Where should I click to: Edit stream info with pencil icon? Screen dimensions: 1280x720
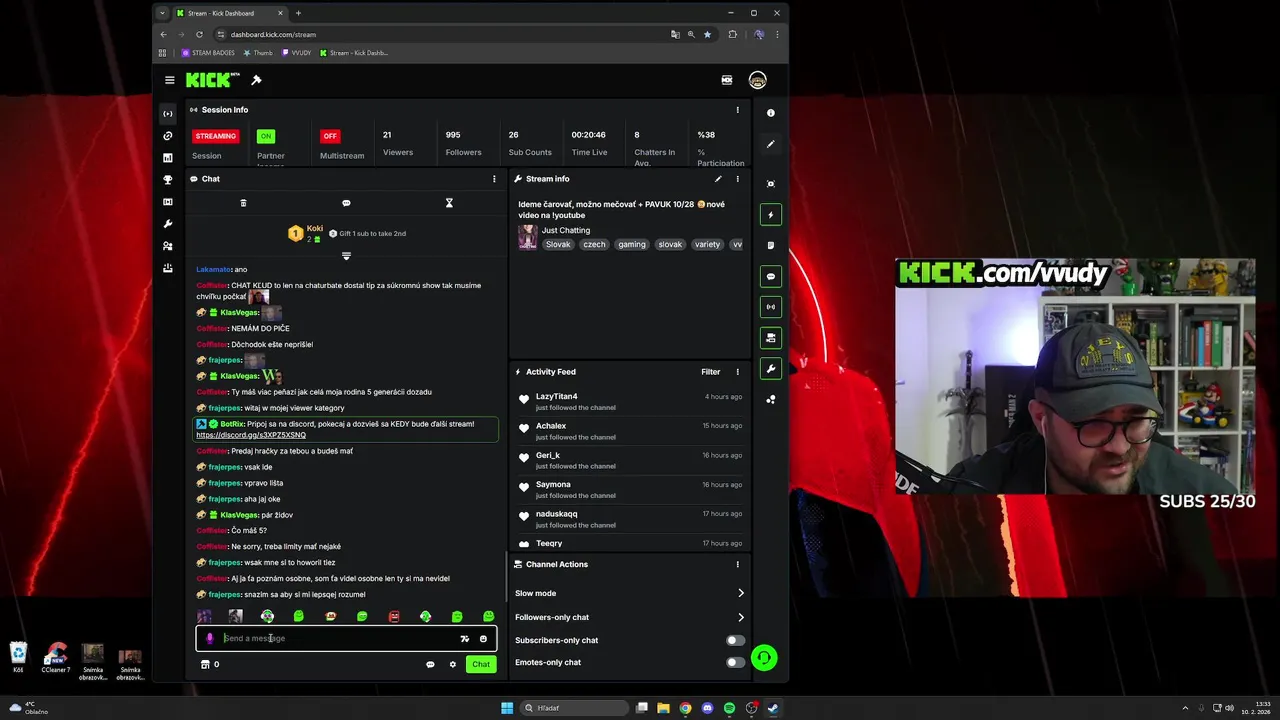pyautogui.click(x=718, y=179)
